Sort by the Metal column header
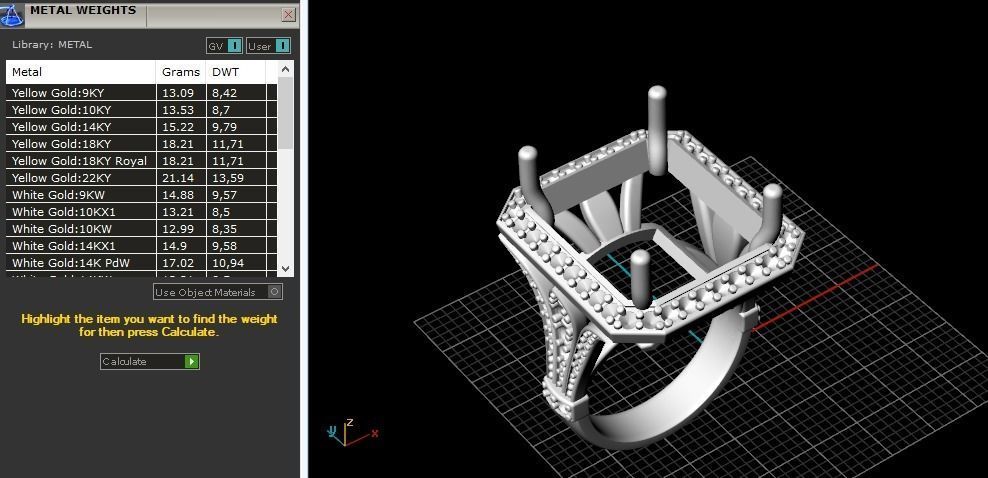This screenshot has height=478, width=988. (x=81, y=72)
